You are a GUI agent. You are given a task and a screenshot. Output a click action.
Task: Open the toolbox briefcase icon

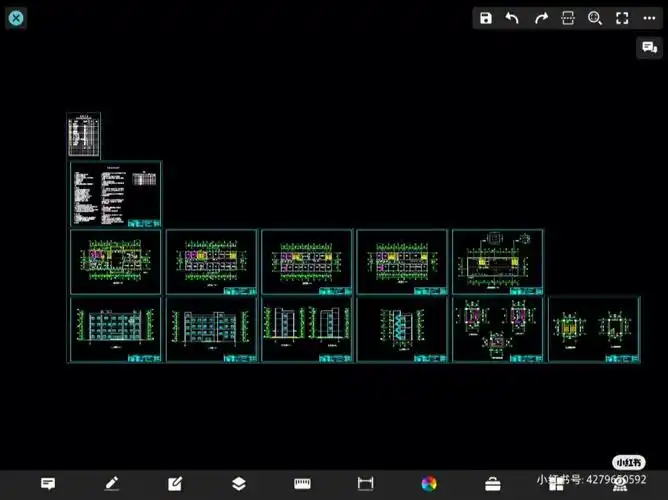(x=493, y=484)
